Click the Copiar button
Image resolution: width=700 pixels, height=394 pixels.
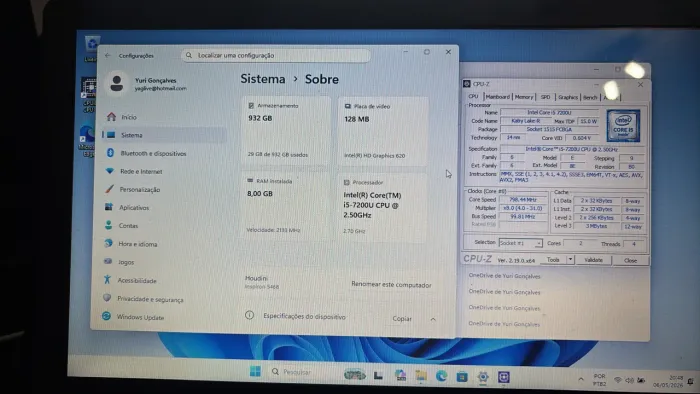tap(402, 319)
